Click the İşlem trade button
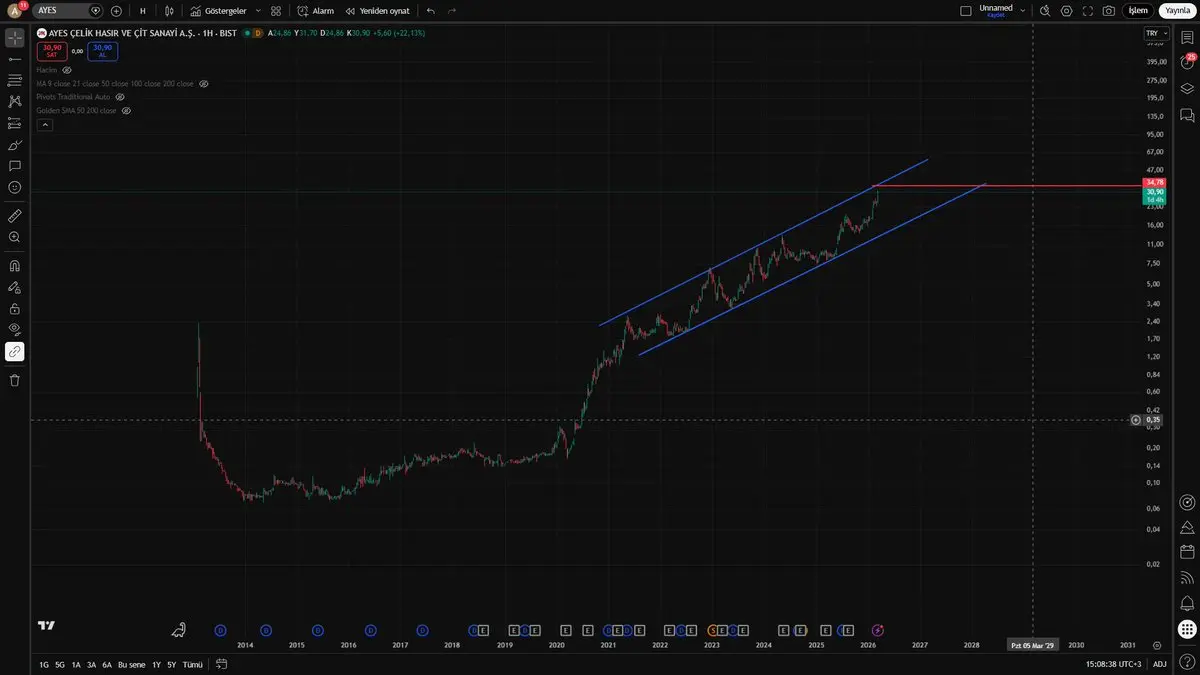Image resolution: width=1200 pixels, height=675 pixels. 1138,10
